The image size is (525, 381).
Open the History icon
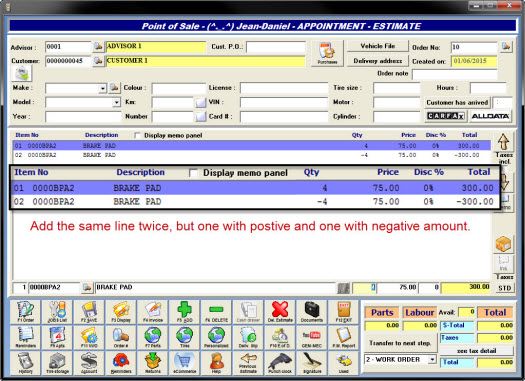click(x=26, y=363)
